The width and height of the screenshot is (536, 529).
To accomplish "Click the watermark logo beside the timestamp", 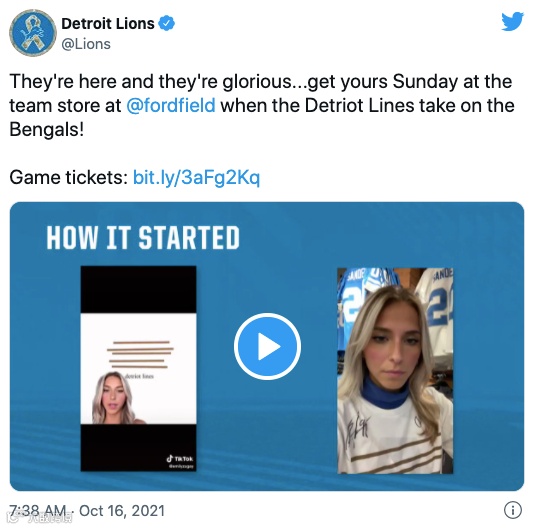I will [40, 518].
